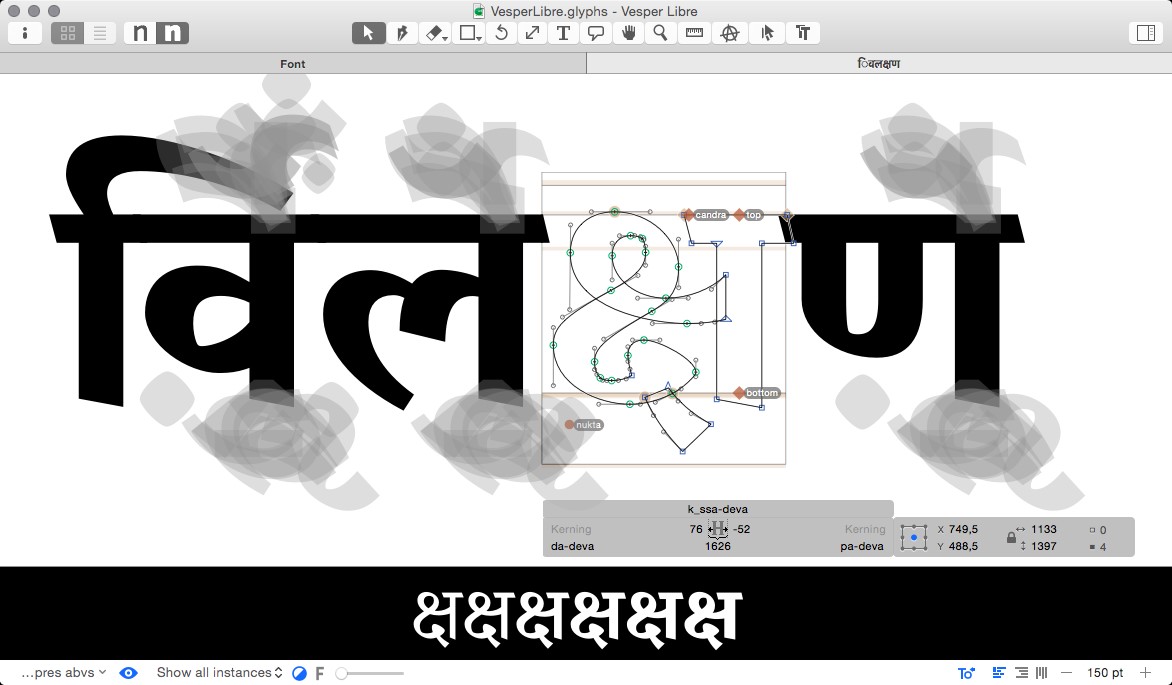
Task: Switch to the Font tab
Action: [292, 63]
